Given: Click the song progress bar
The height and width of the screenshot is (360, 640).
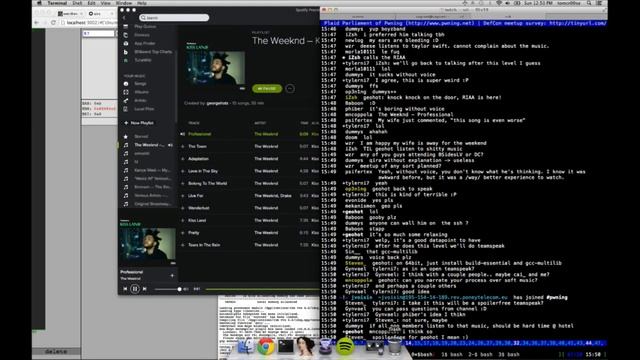Looking at the screenshot, I should click(x=262, y=289).
